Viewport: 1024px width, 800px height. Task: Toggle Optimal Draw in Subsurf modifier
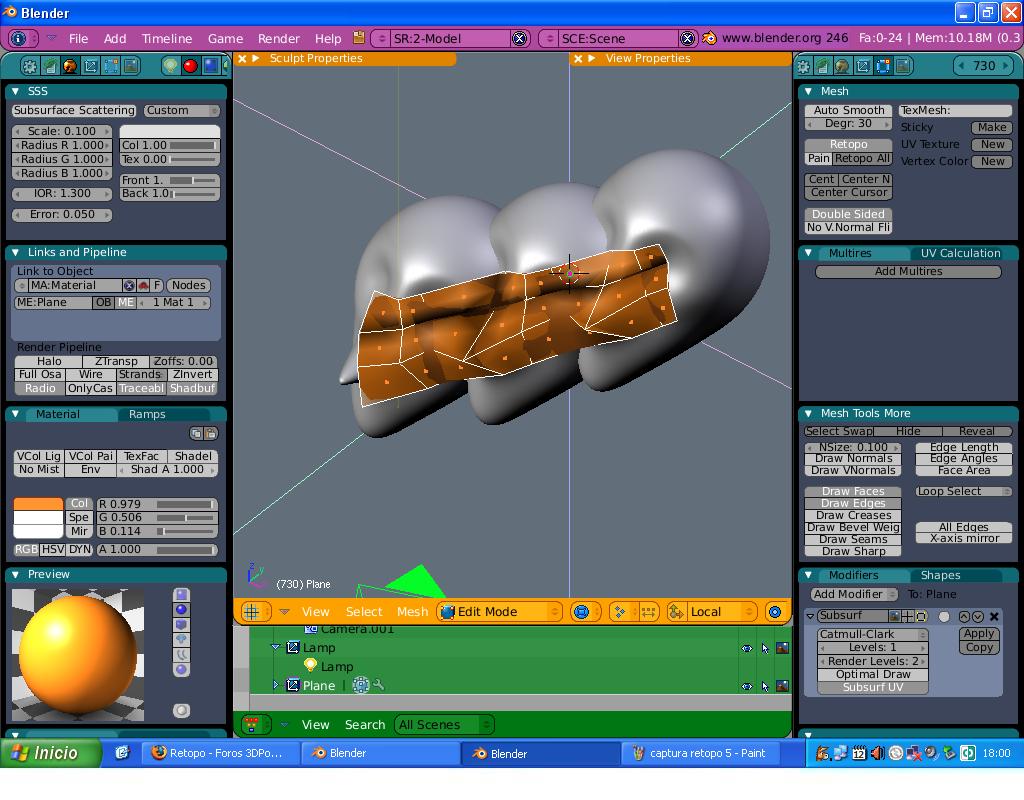(873, 674)
